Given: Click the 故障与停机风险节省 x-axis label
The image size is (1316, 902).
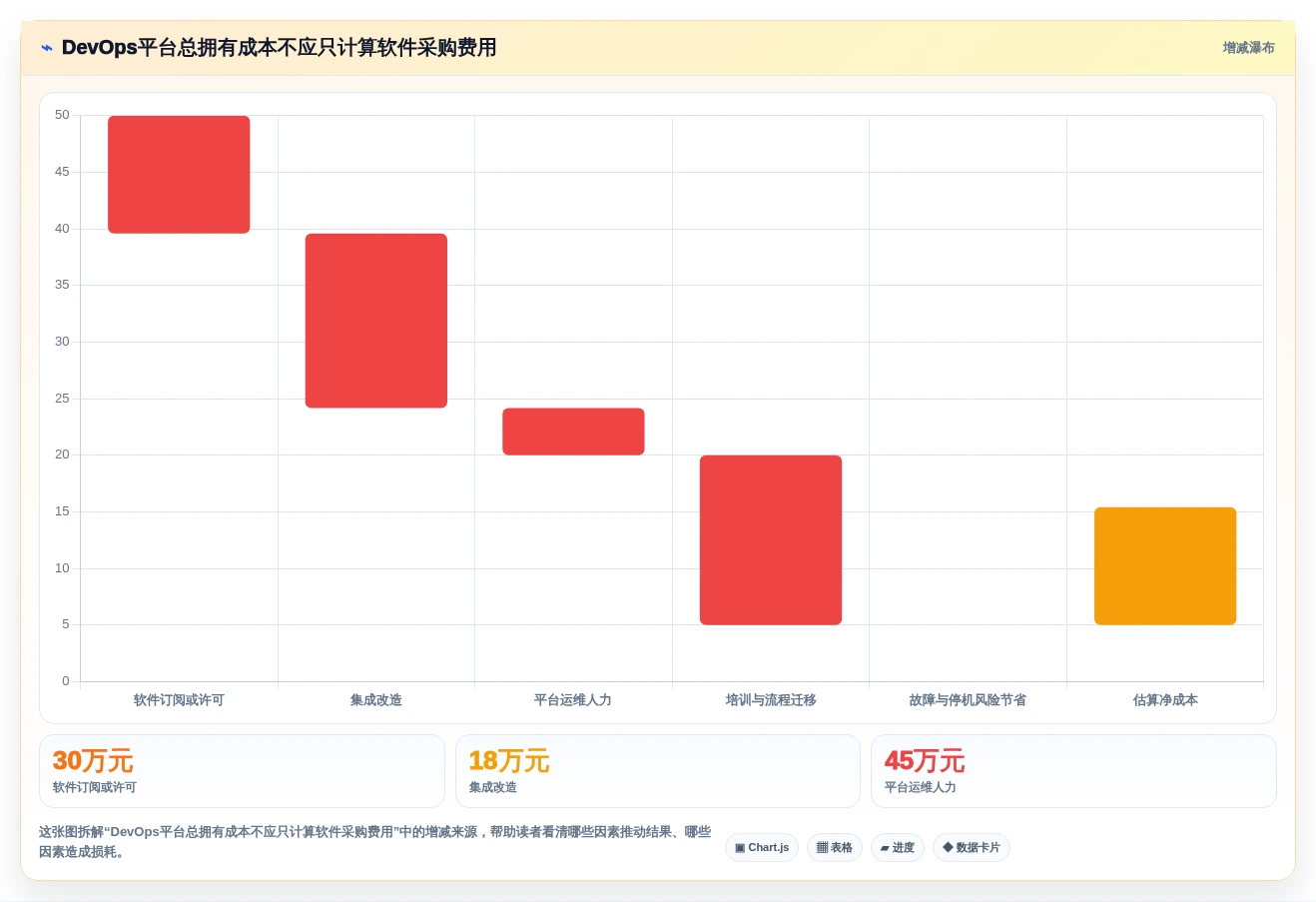Looking at the screenshot, I should pyautogui.click(x=968, y=700).
